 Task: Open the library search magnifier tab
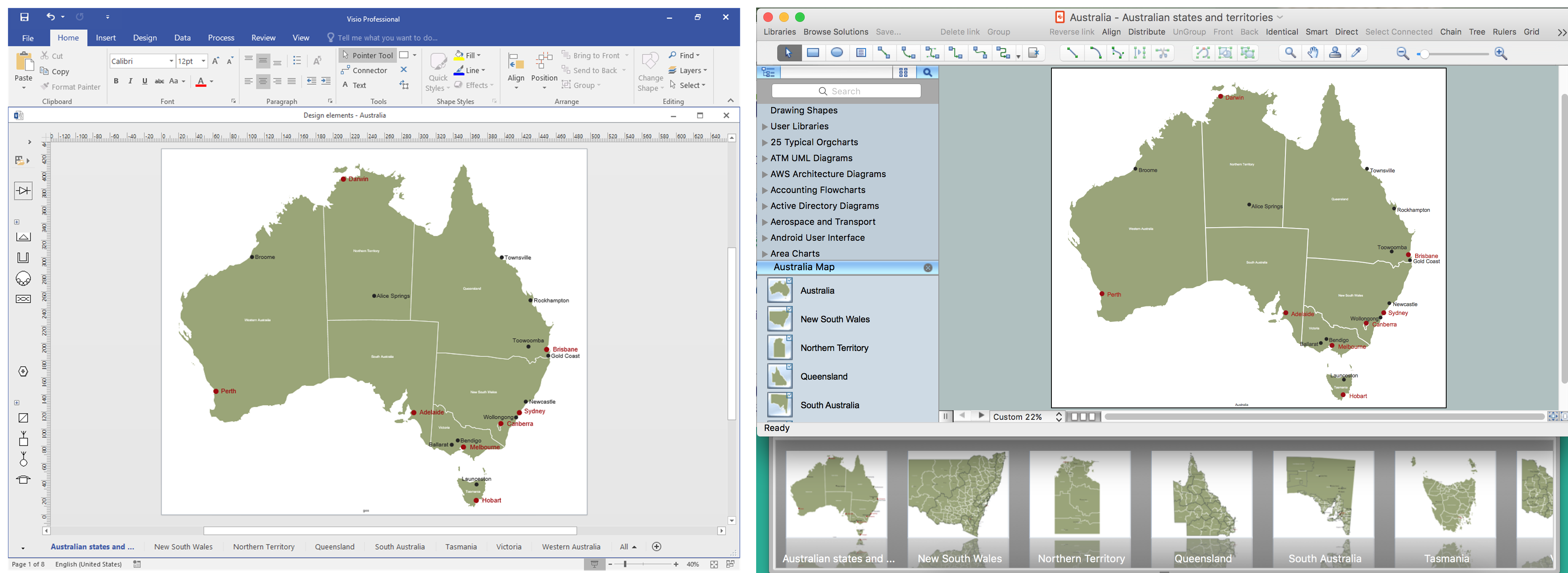pos(927,72)
